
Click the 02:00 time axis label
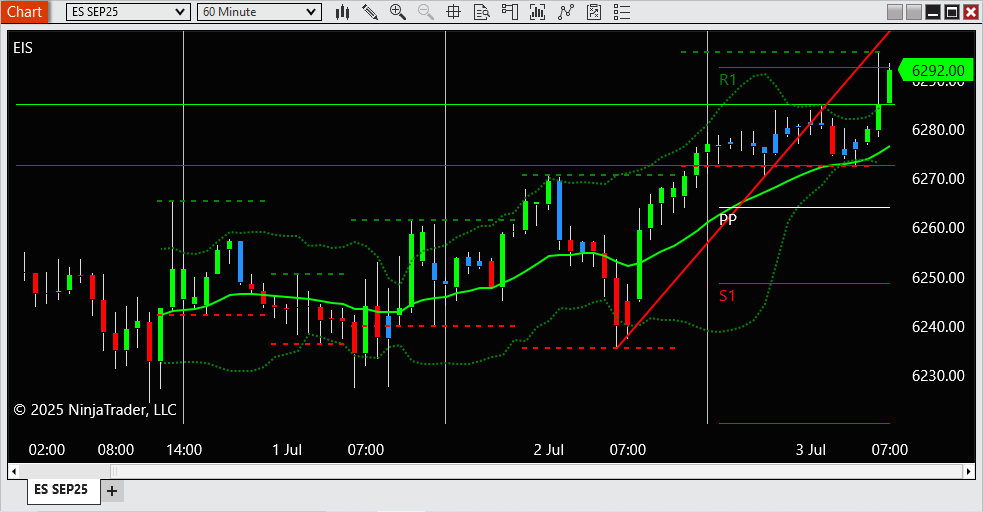coord(47,449)
